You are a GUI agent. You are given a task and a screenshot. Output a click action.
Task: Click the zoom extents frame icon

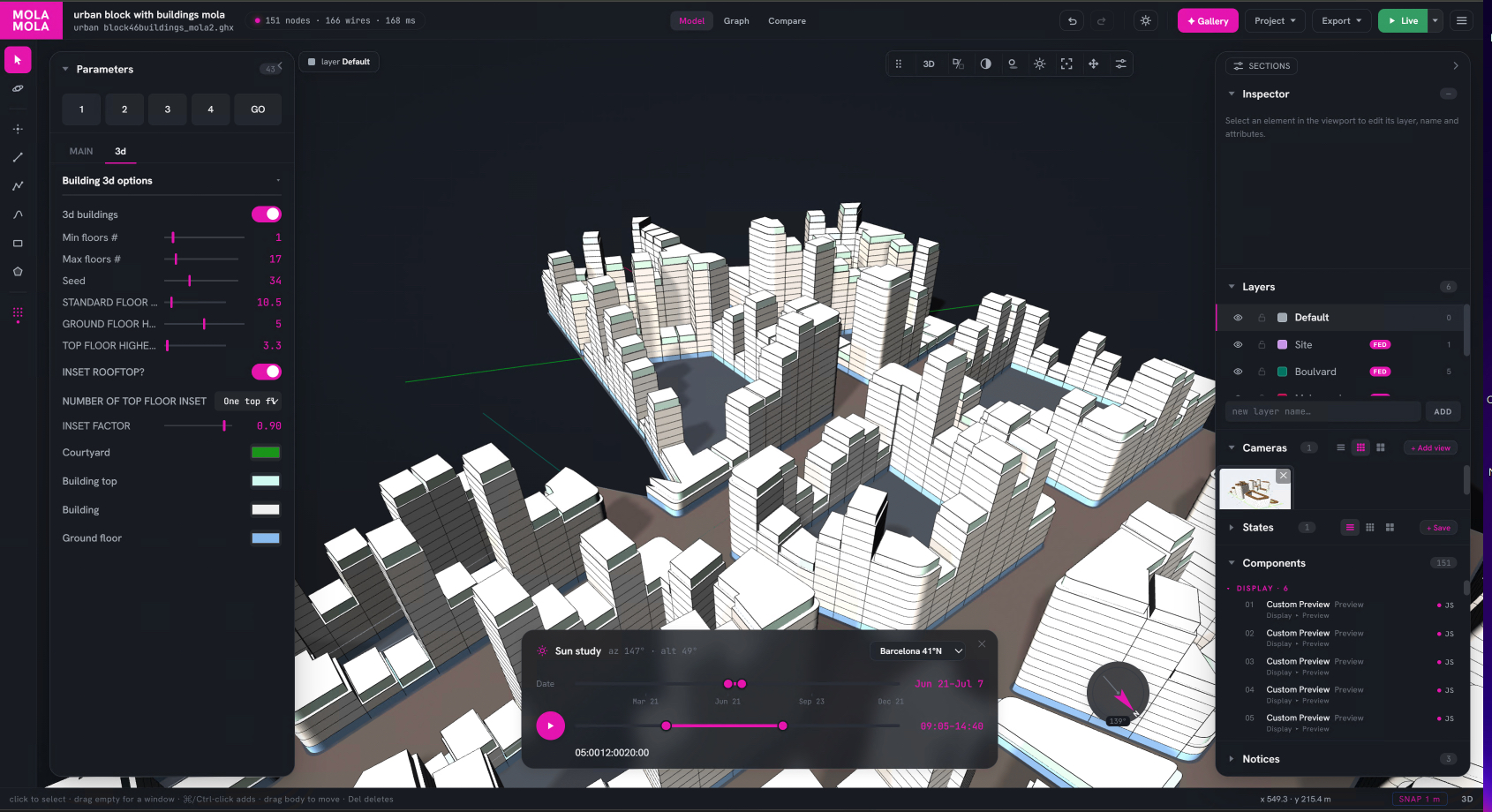point(1066,64)
